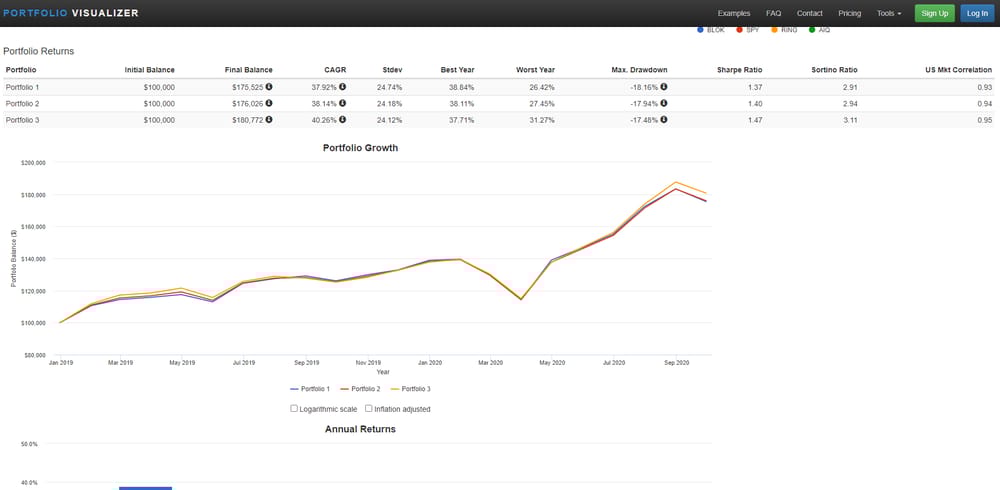Click the Portfolio Visualizer logo

(71, 13)
